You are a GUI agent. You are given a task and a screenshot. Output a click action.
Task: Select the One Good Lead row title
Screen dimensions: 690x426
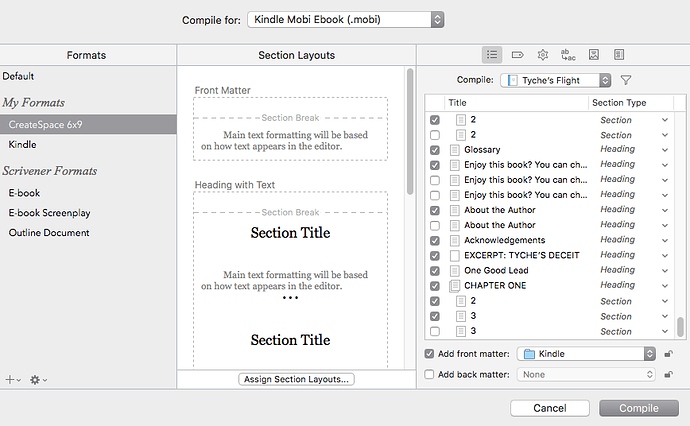point(496,271)
